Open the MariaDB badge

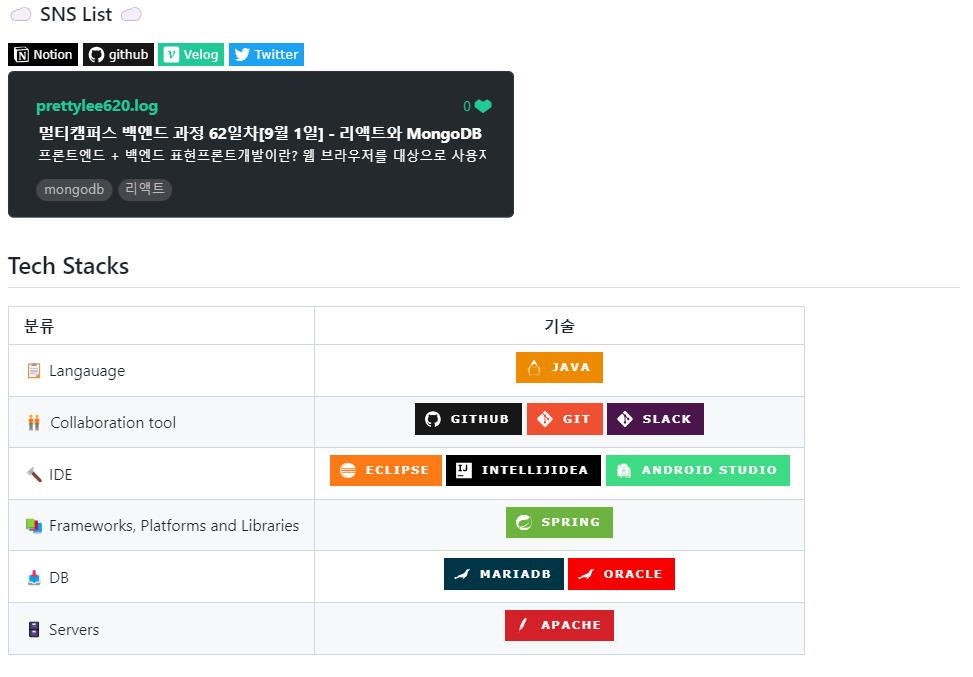pyautogui.click(x=503, y=574)
